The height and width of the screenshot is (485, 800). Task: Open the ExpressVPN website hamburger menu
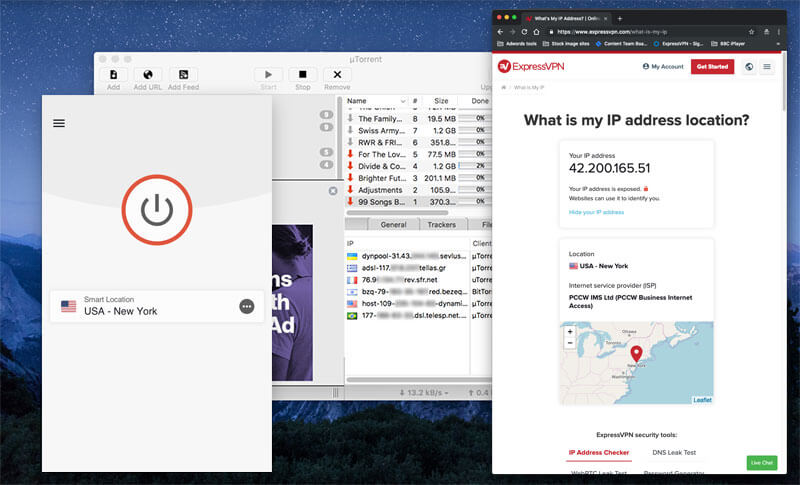click(x=766, y=67)
